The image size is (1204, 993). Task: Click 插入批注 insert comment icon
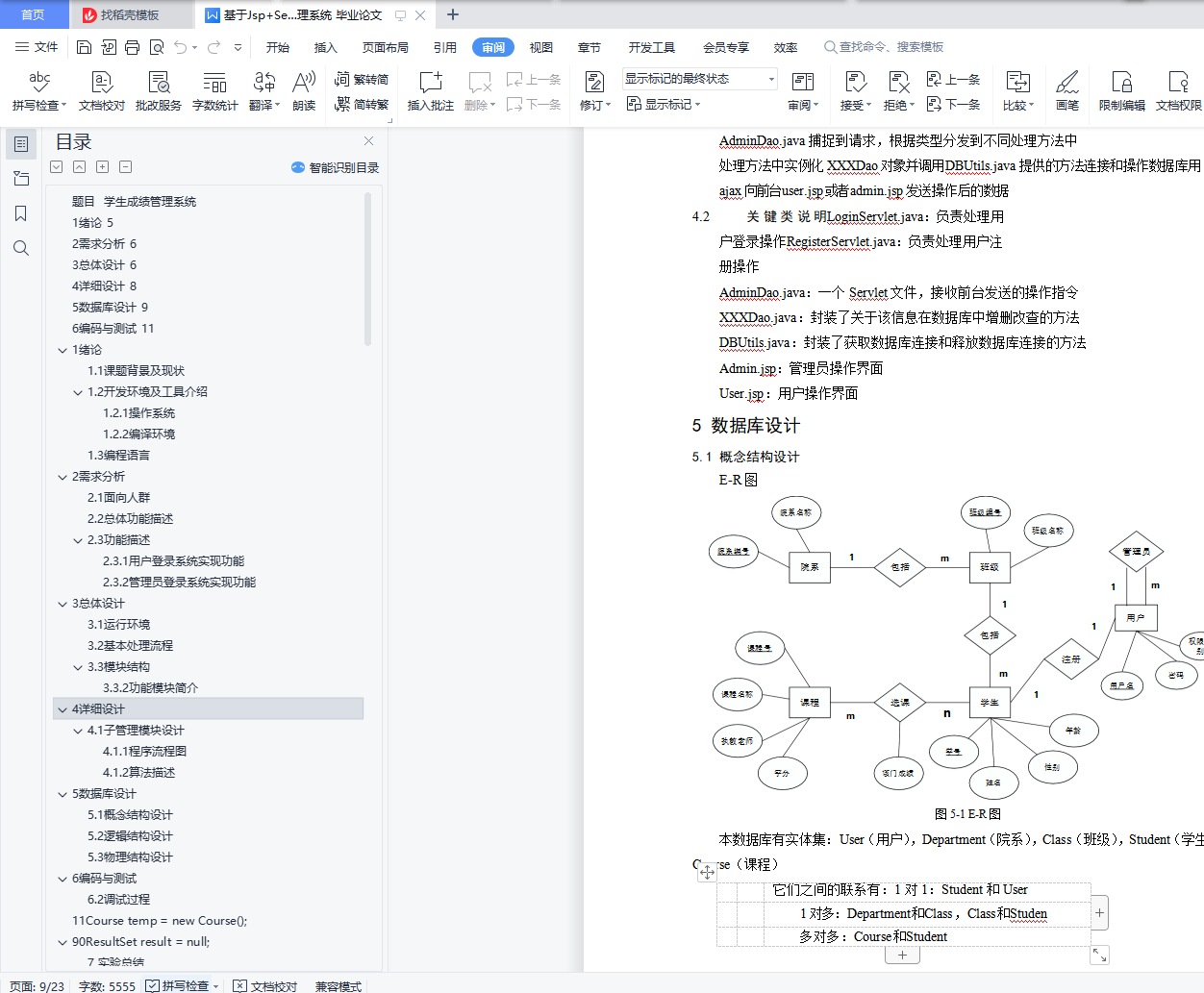[x=430, y=91]
